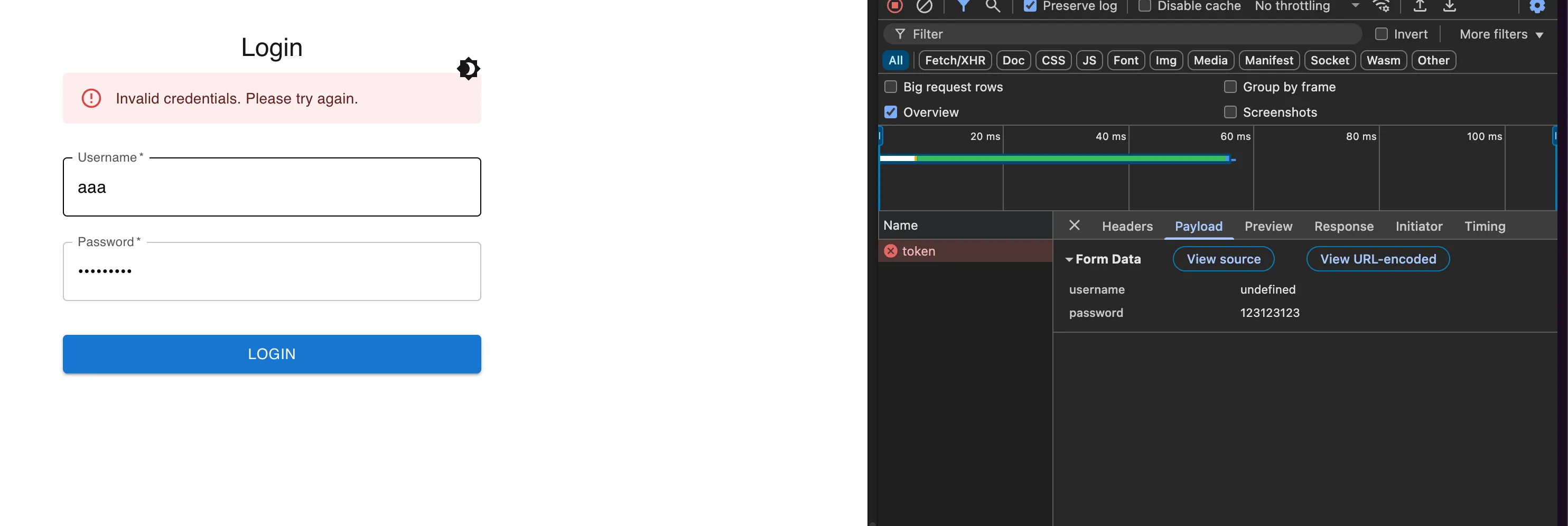Export HAR file download icon
This screenshot has height=526, width=1568.
click(x=1450, y=6)
